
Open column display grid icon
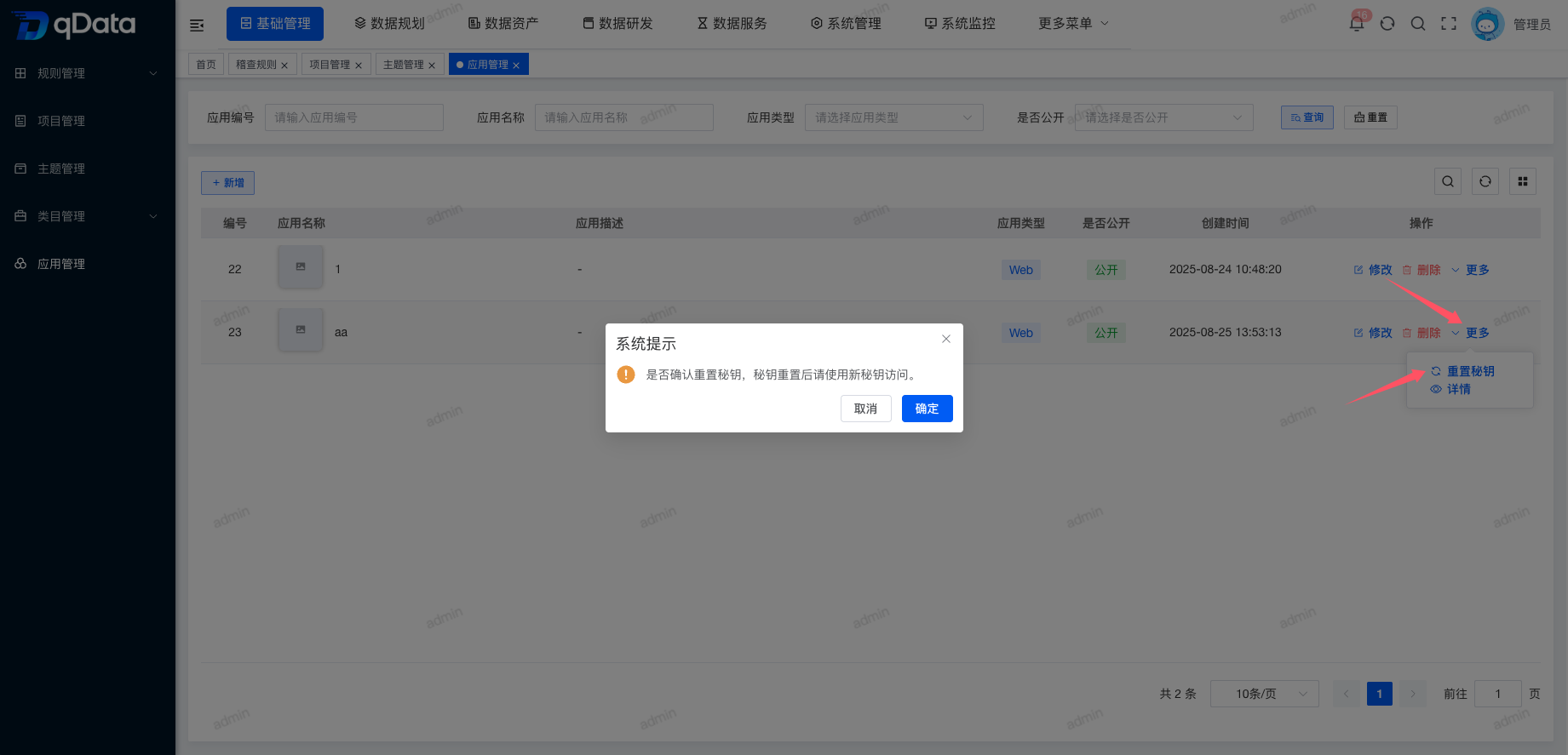coord(1523,181)
